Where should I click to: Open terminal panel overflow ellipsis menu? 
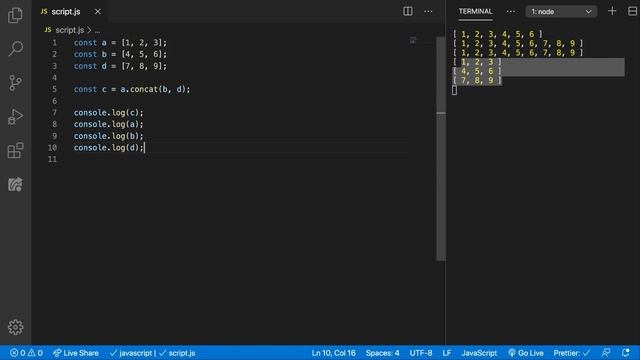(511, 11)
